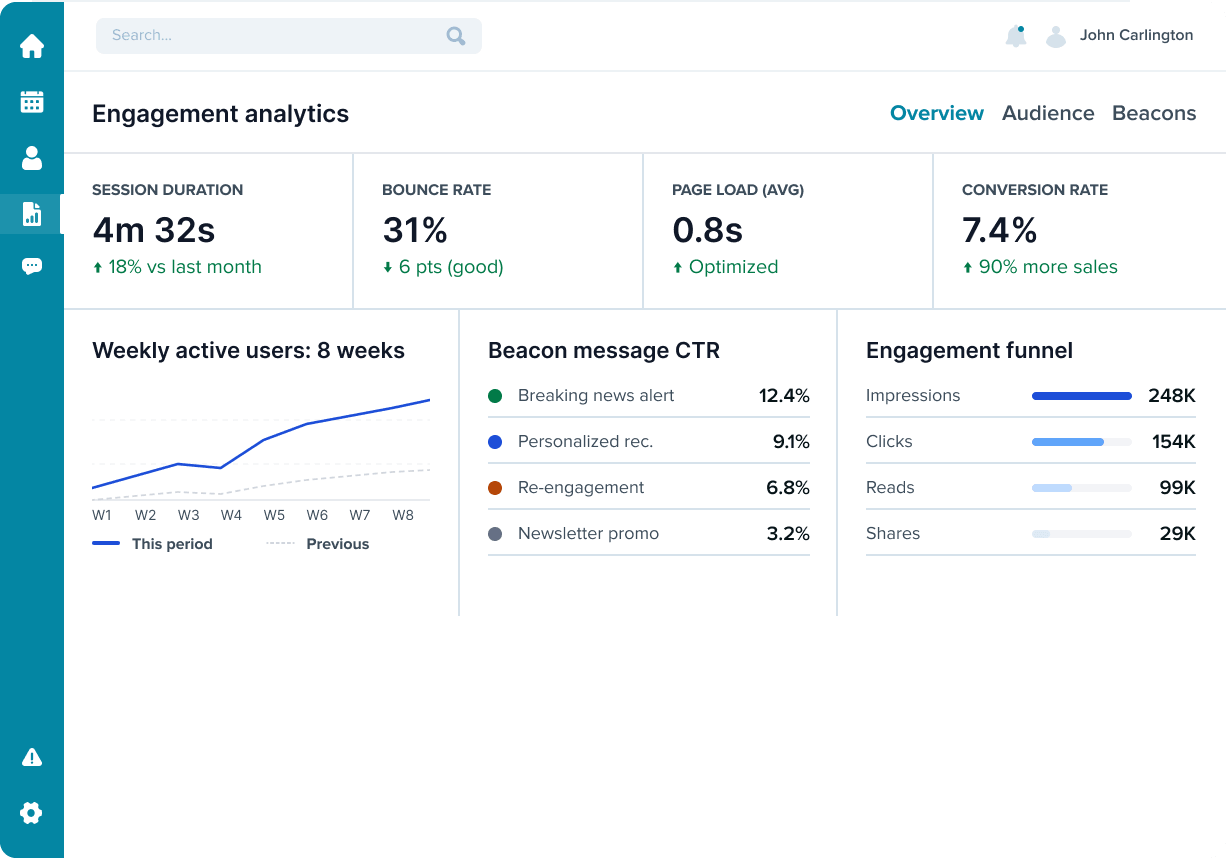Click the Bounce Rate down-arrow indicator

[x=388, y=268]
